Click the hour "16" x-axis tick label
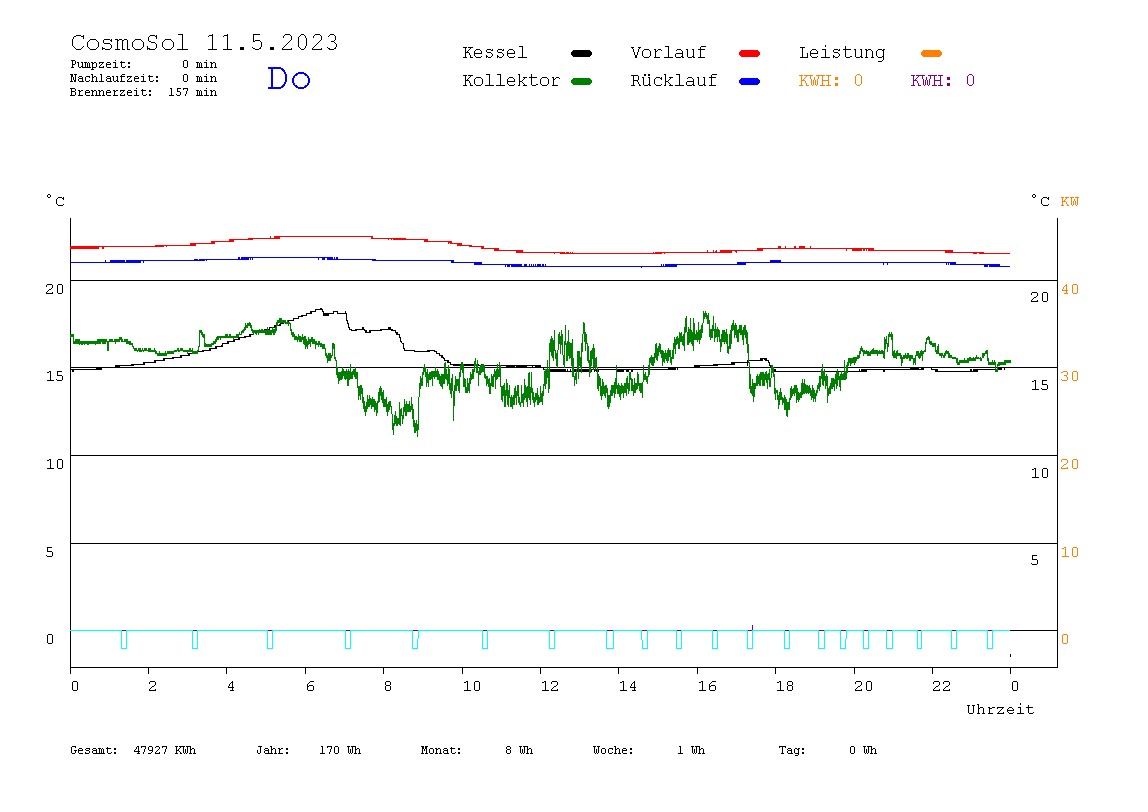The width and height of the screenshot is (1148, 812). click(x=707, y=687)
